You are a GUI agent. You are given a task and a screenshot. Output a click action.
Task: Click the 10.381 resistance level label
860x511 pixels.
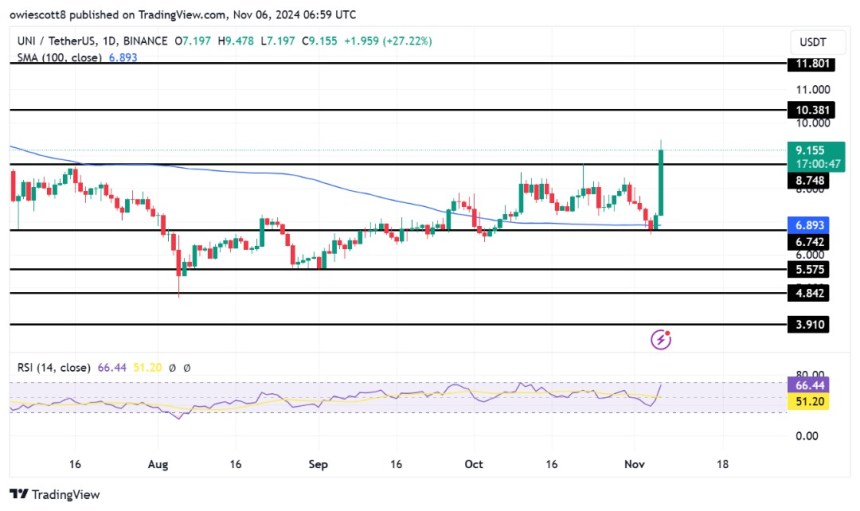pos(812,110)
